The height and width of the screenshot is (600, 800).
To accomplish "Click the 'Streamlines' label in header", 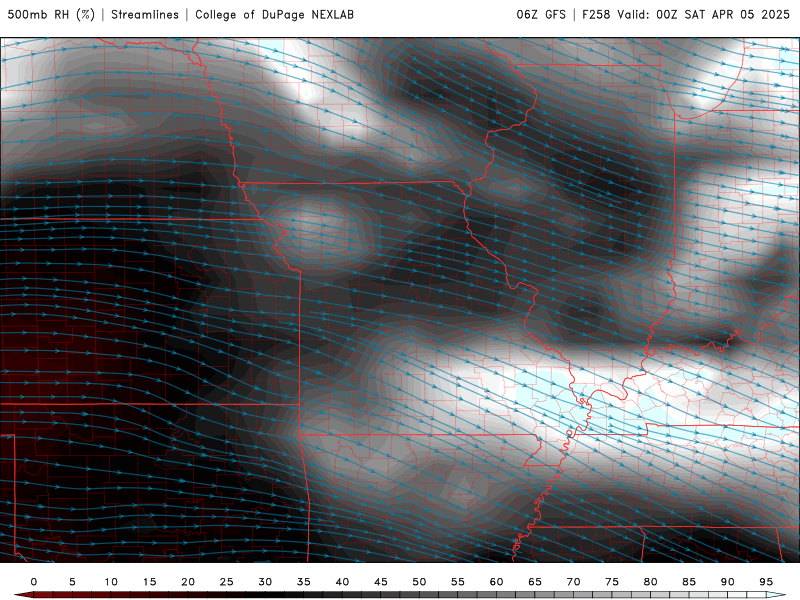I will tap(145, 15).
